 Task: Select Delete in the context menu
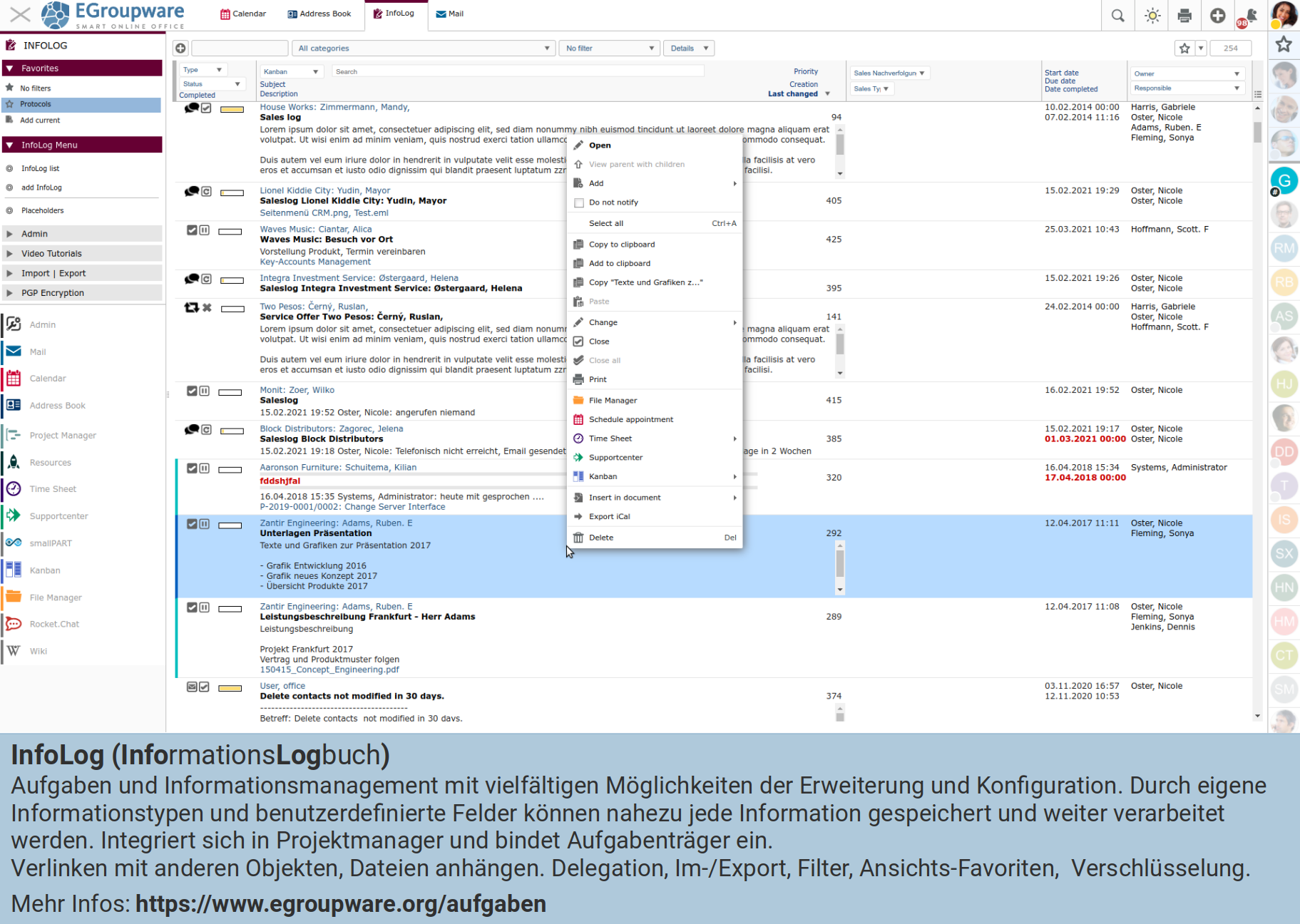(x=600, y=538)
